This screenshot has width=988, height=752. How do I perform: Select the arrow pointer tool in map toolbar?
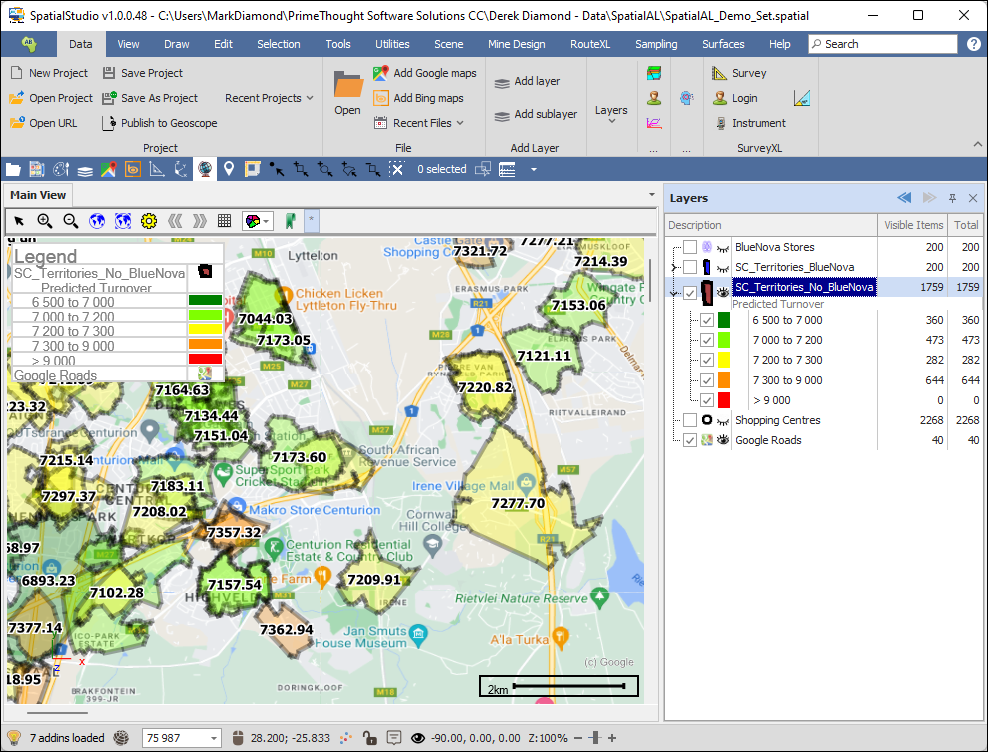[19, 221]
